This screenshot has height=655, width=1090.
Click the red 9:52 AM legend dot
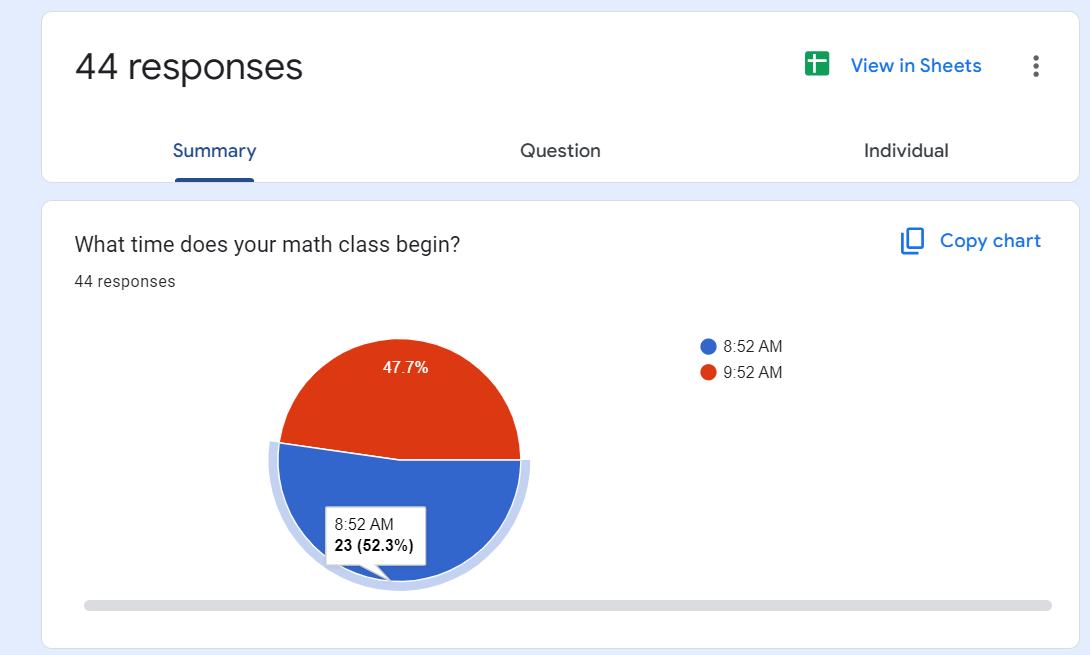pos(708,373)
